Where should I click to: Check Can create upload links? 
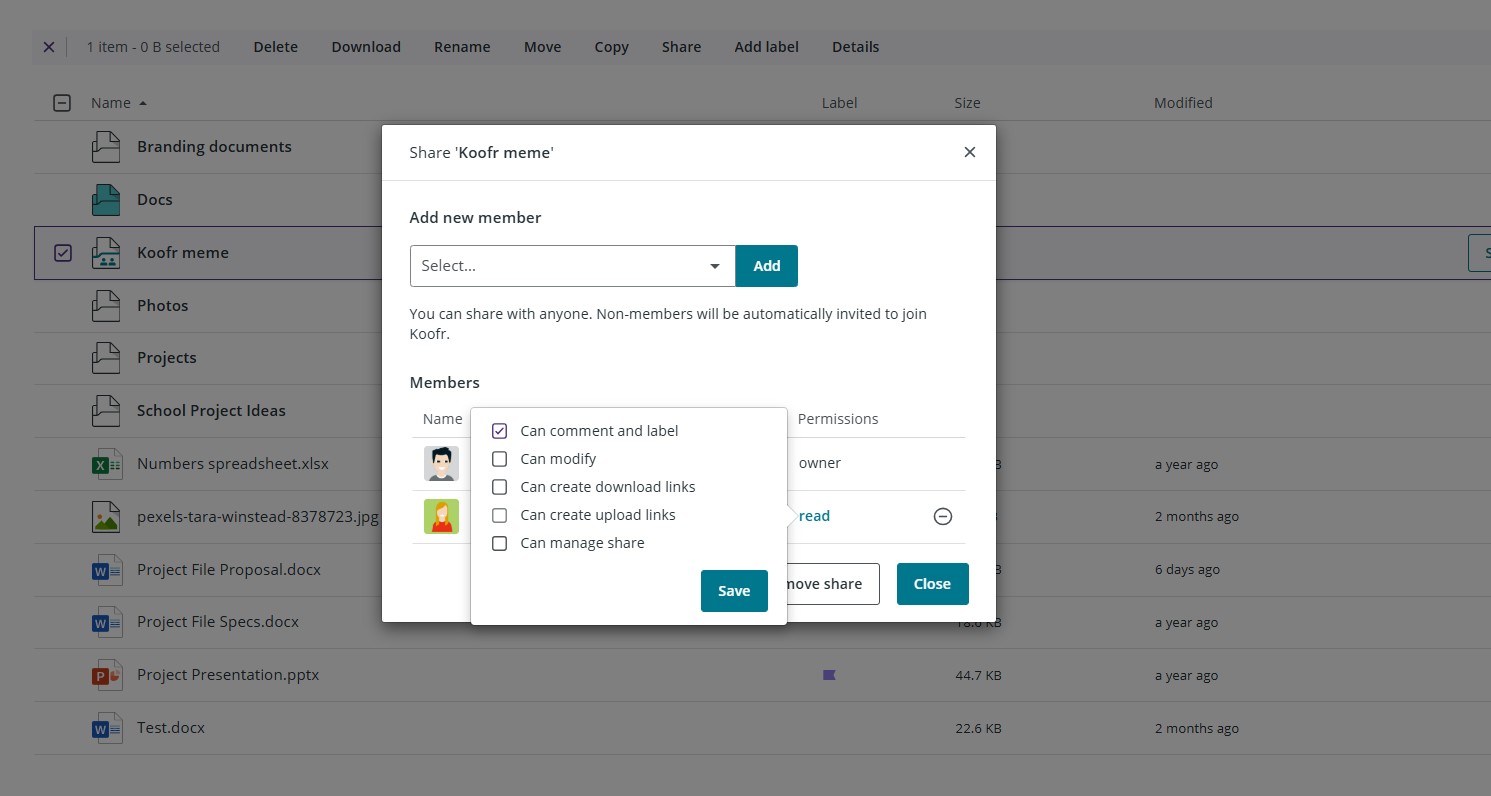coord(500,515)
